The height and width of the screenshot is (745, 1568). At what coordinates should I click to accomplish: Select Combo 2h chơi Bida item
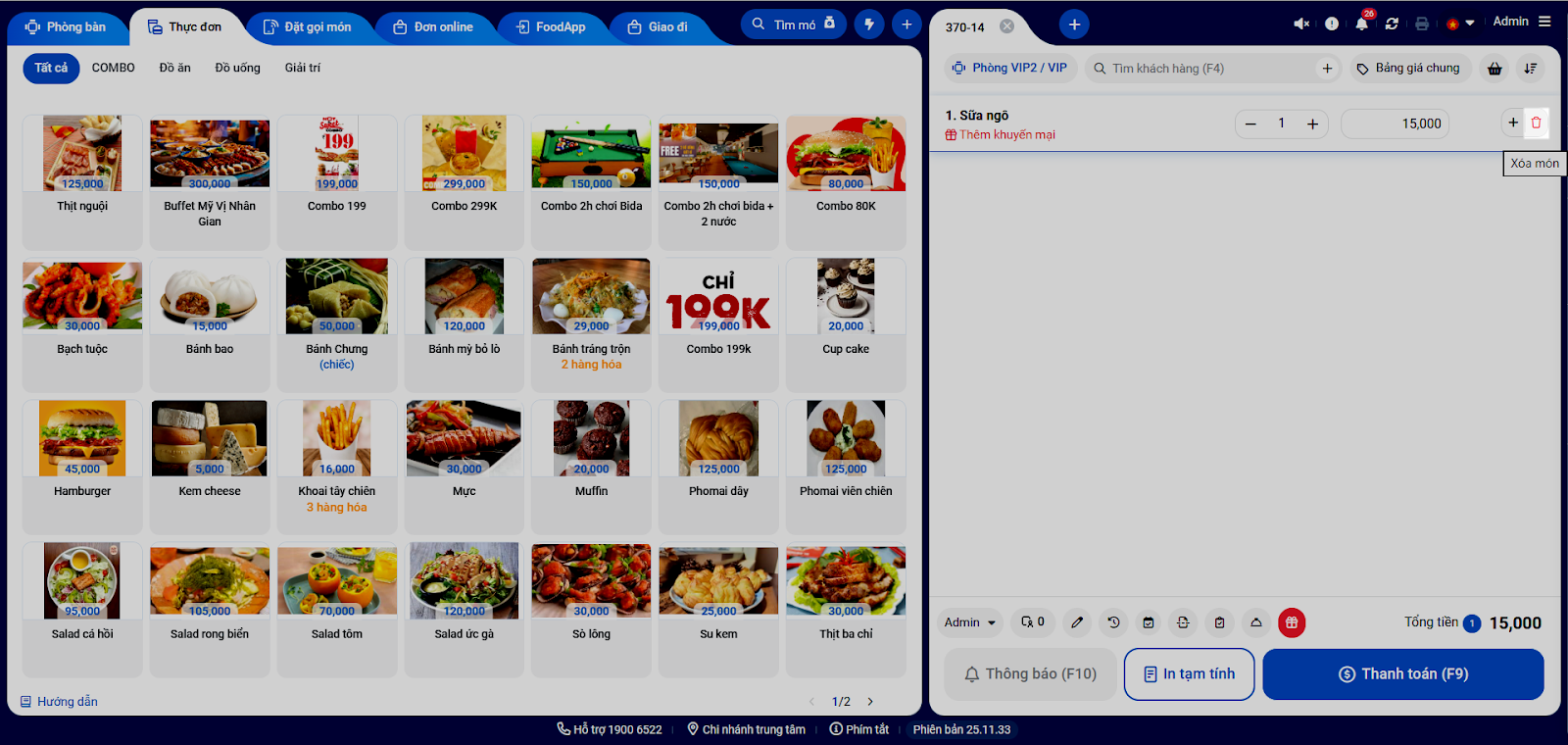tap(591, 181)
